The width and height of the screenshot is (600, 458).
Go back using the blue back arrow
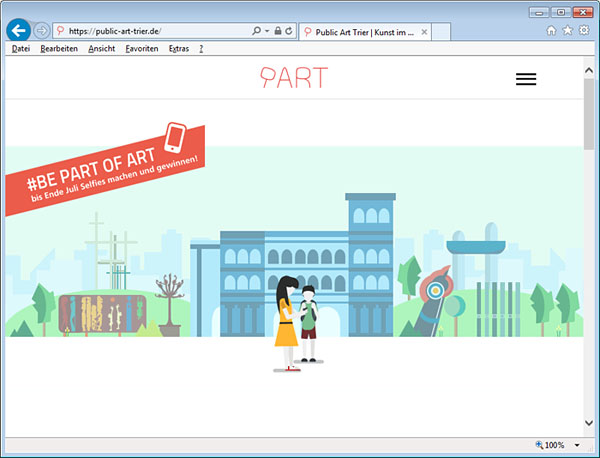point(18,30)
